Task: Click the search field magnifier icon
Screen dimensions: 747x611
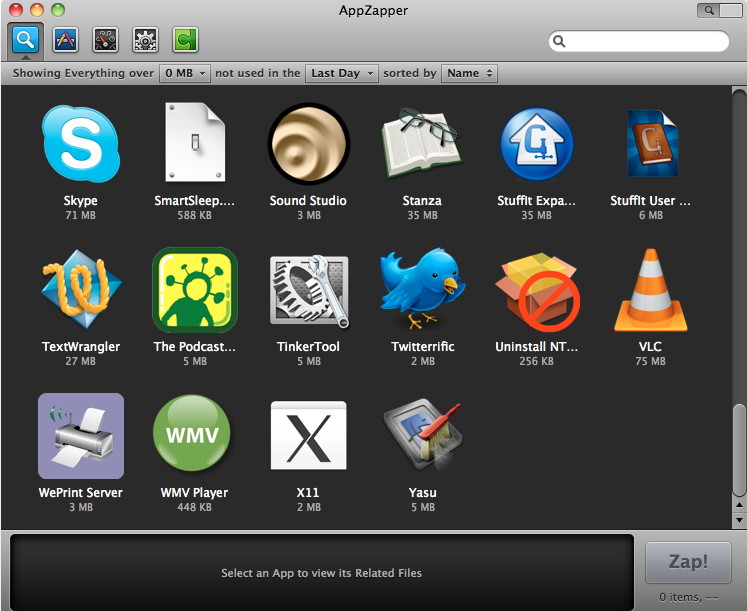Action: (559, 41)
